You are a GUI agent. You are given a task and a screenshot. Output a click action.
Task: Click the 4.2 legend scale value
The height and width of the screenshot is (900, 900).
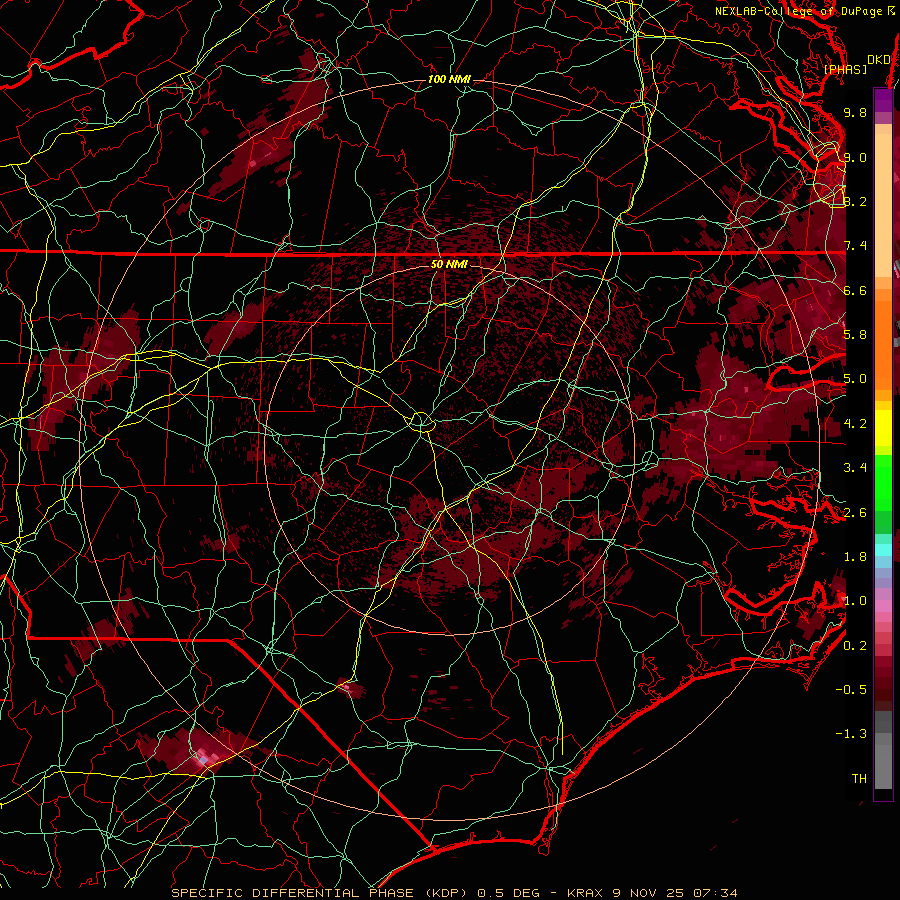pos(855,424)
